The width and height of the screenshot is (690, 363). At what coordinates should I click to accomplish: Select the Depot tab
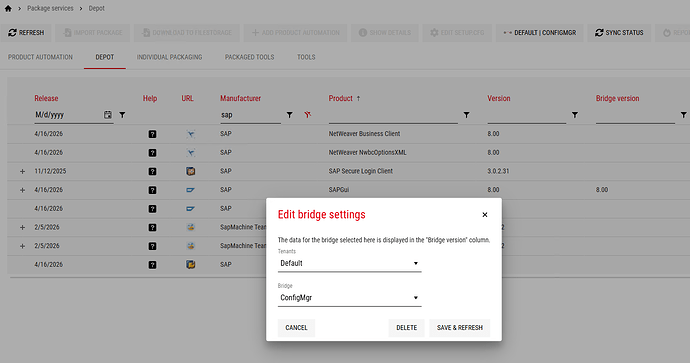click(105, 57)
